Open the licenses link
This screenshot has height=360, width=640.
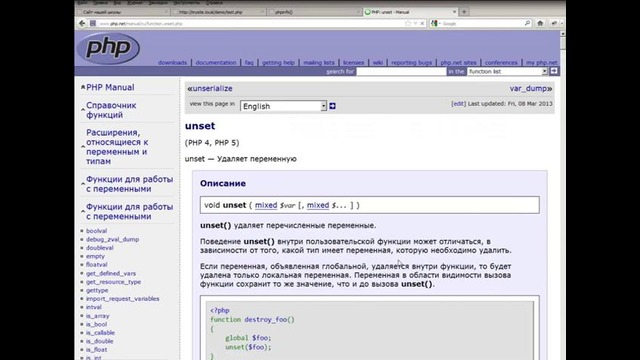353,62
